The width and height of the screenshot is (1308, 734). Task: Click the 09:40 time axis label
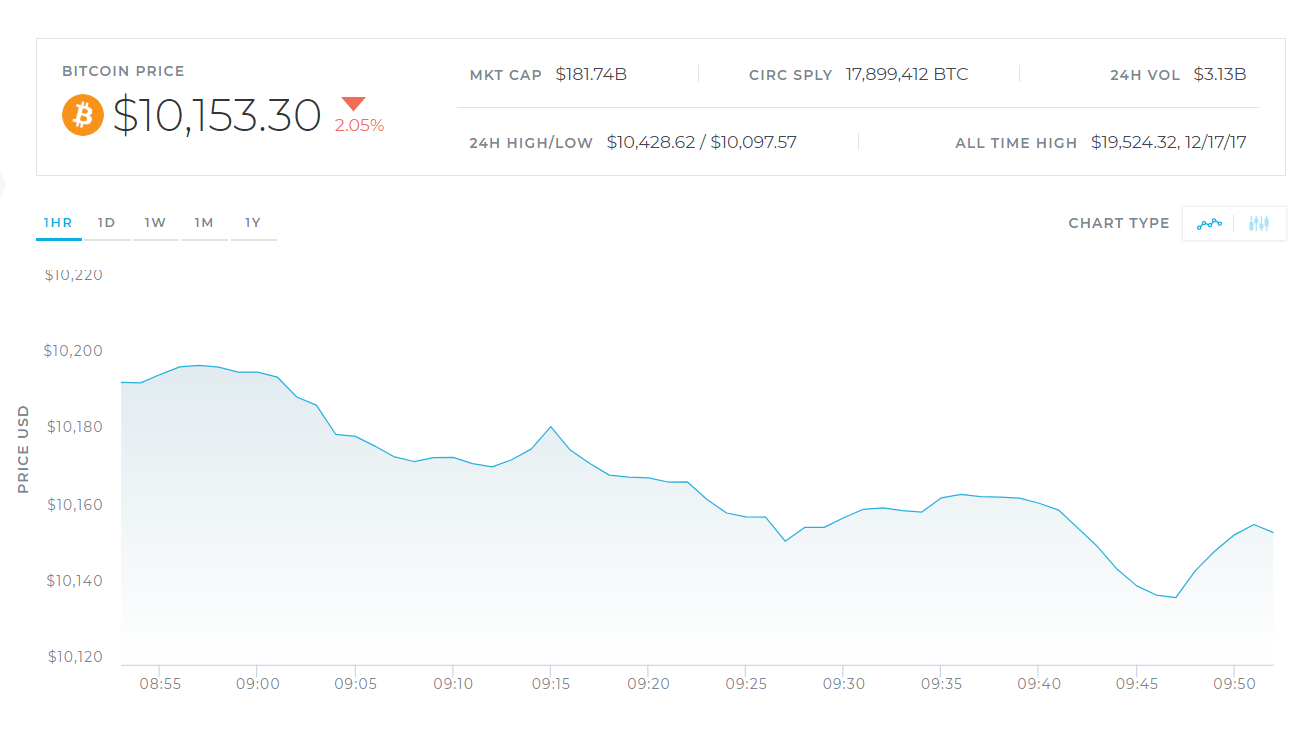point(1038,684)
